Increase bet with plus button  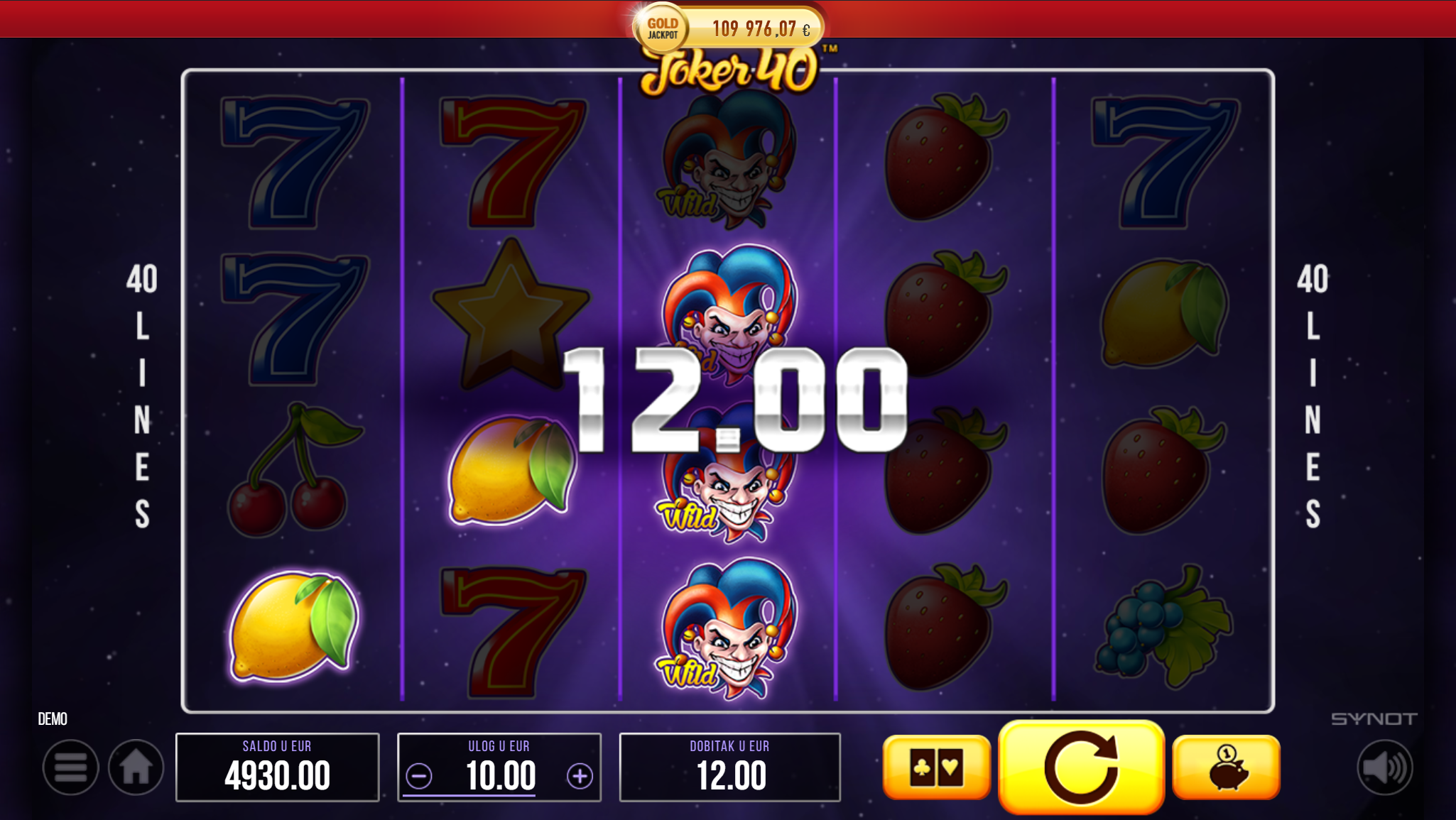tap(580, 776)
